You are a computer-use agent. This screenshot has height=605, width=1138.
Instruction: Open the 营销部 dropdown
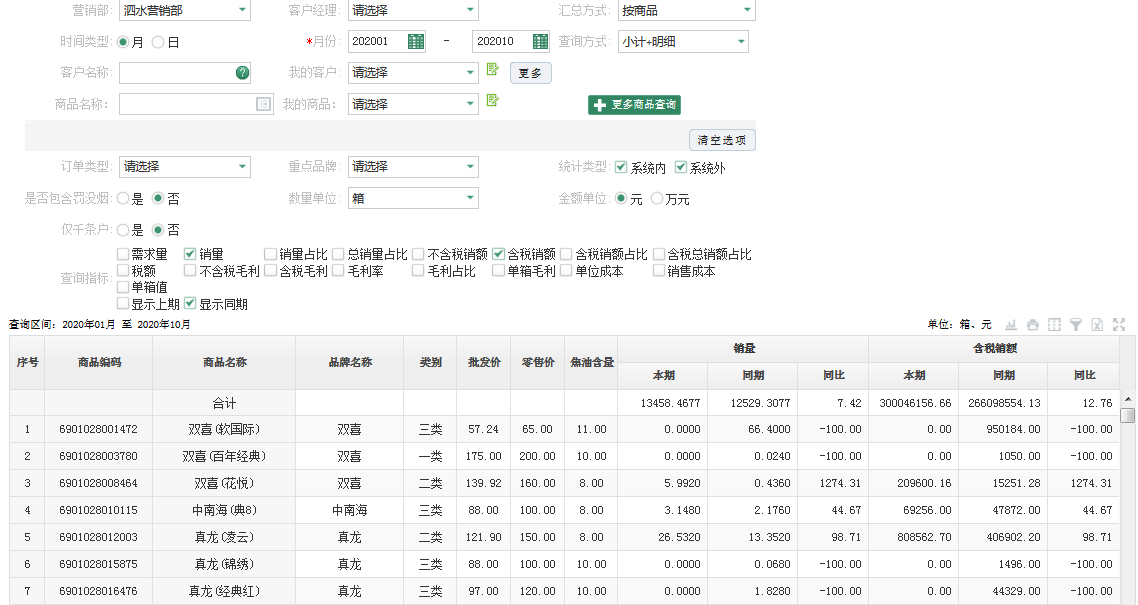(x=185, y=10)
